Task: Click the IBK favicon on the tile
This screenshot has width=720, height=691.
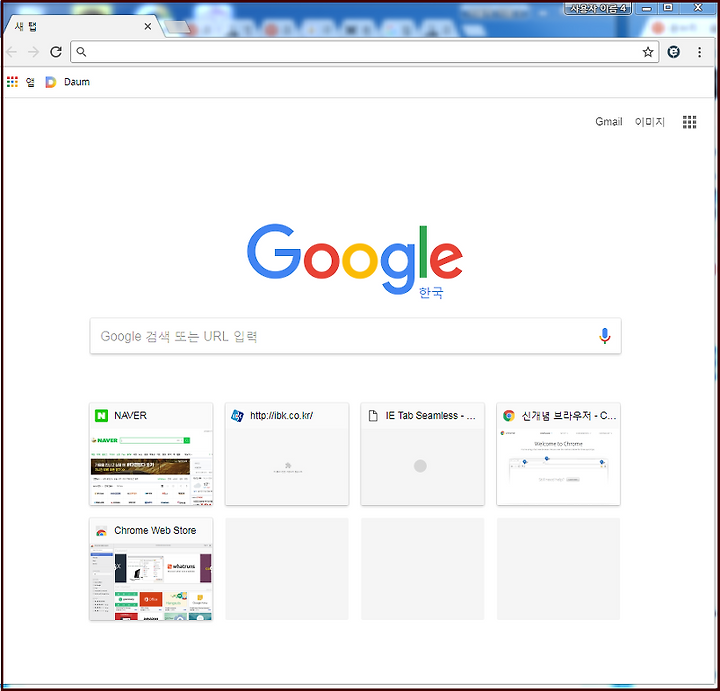Action: click(x=237, y=416)
